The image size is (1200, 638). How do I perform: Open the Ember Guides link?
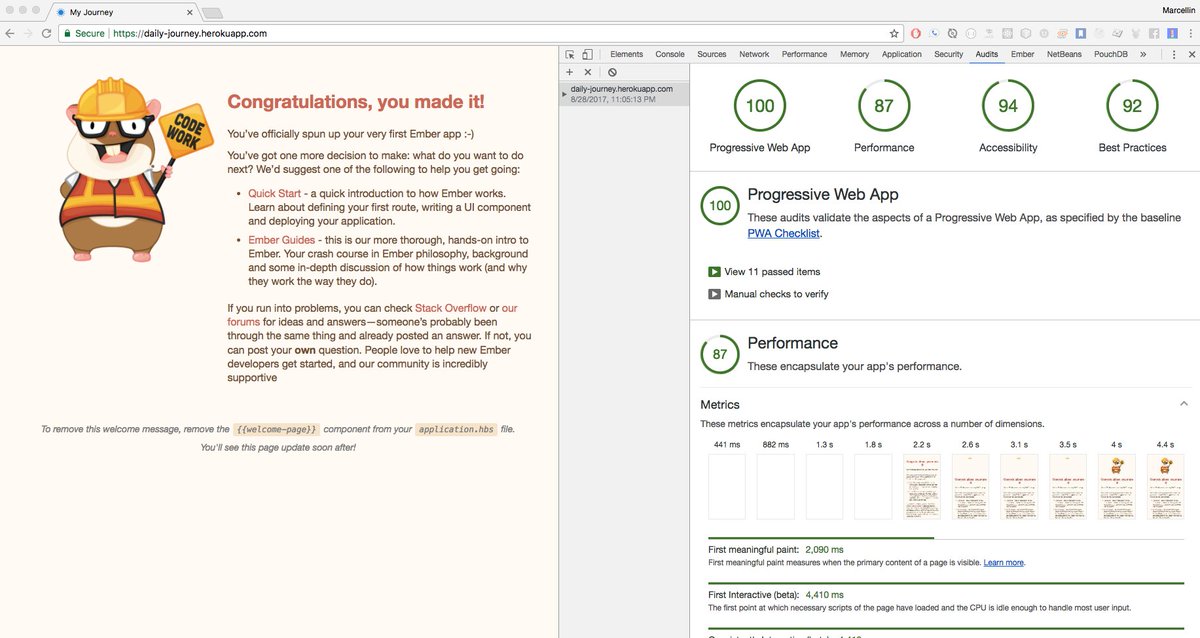pyautogui.click(x=283, y=240)
